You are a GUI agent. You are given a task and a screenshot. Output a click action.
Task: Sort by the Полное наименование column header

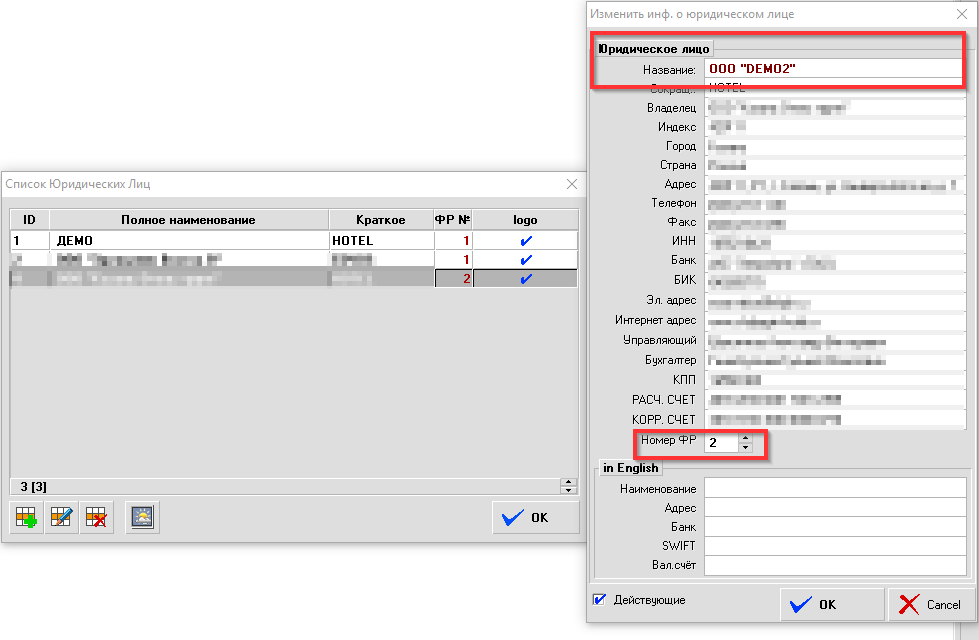tap(188, 220)
